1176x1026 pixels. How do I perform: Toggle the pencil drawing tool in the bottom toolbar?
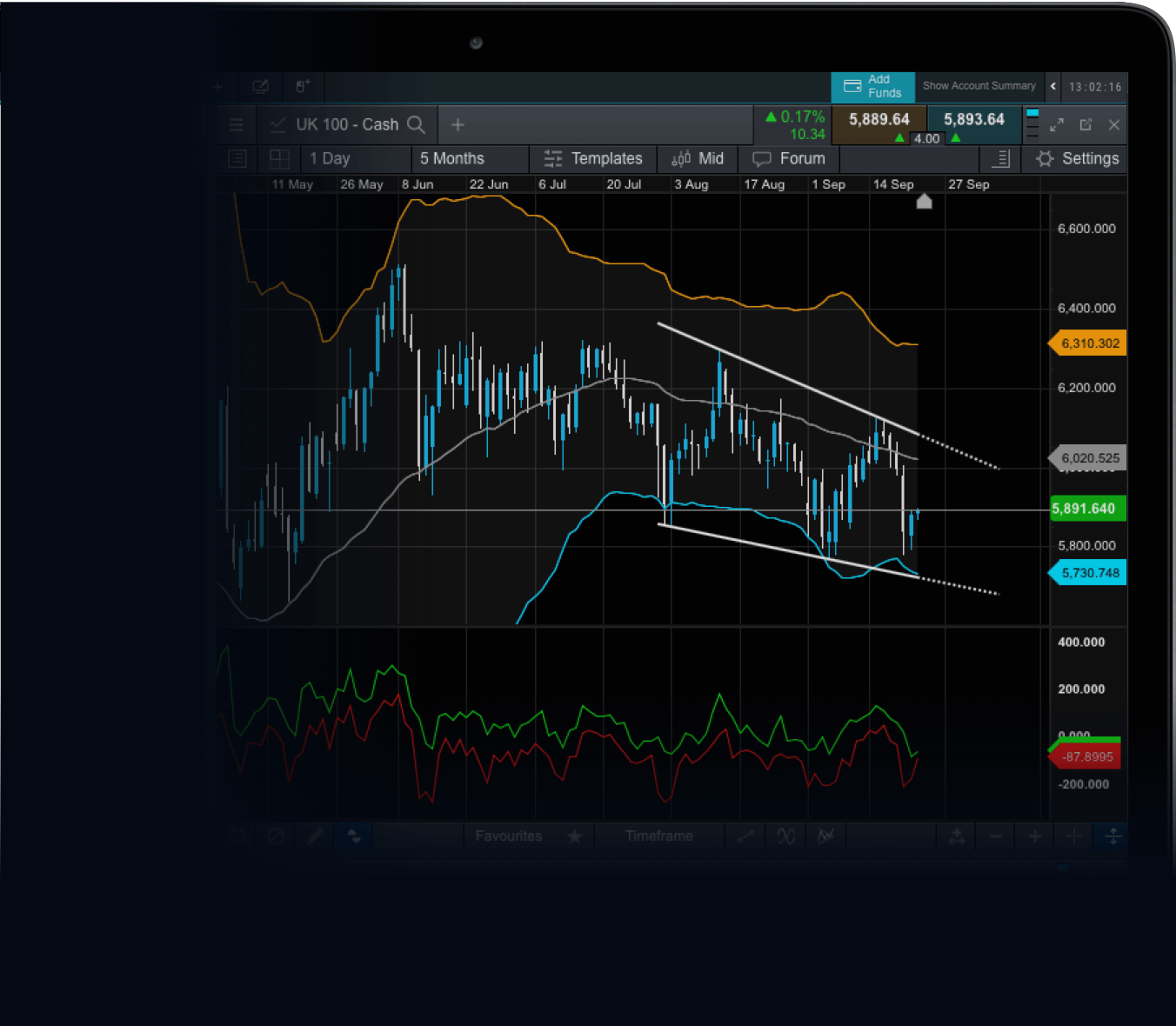315,836
